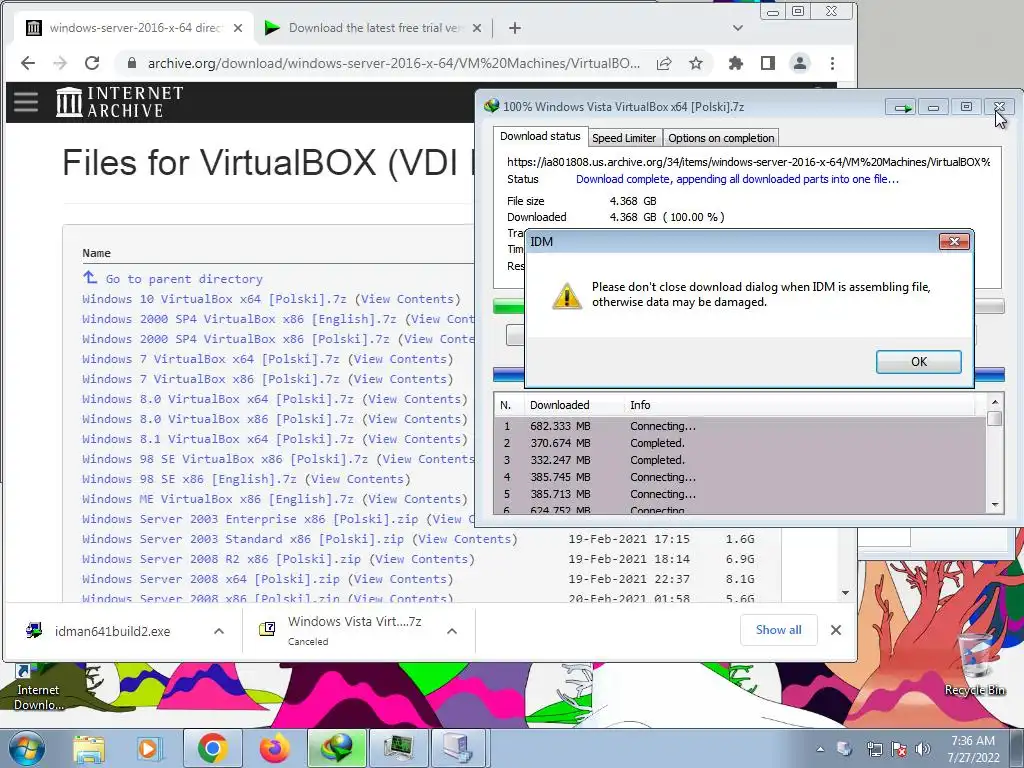Toggle Chrome side panel icon
Image resolution: width=1024 pixels, height=768 pixels.
767,63
